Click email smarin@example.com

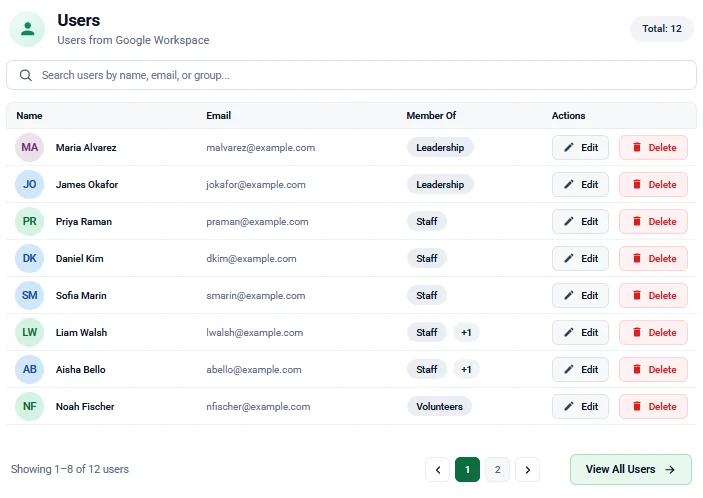coord(256,295)
